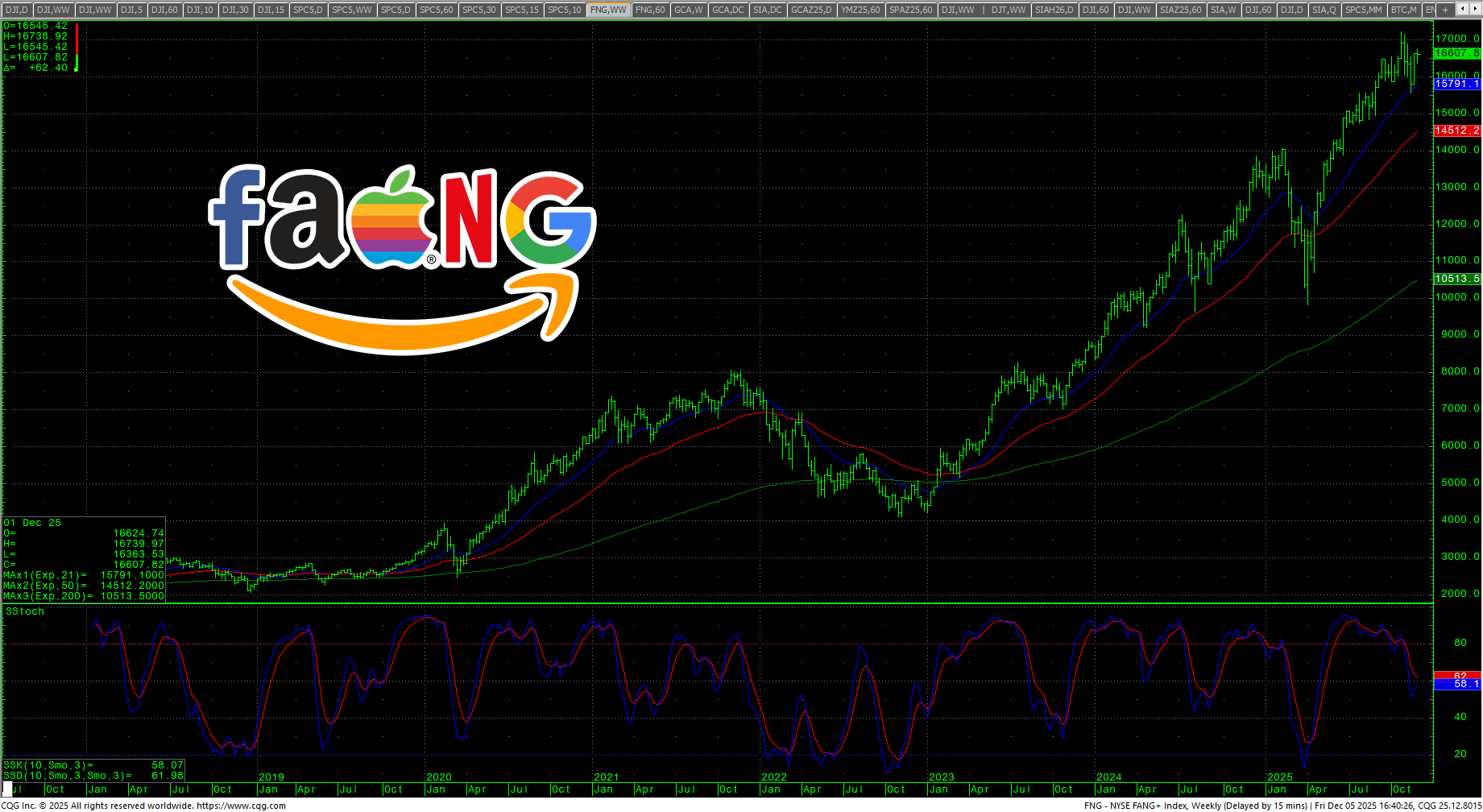Select the YMZ25,60 tab
This screenshot has height=812, width=1483.
click(x=860, y=10)
